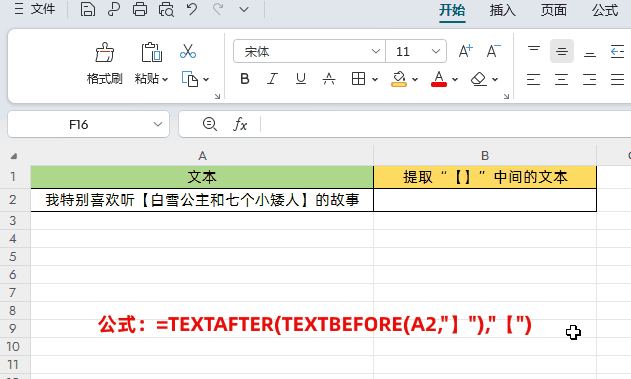Click the Cut scissors icon

[188, 51]
